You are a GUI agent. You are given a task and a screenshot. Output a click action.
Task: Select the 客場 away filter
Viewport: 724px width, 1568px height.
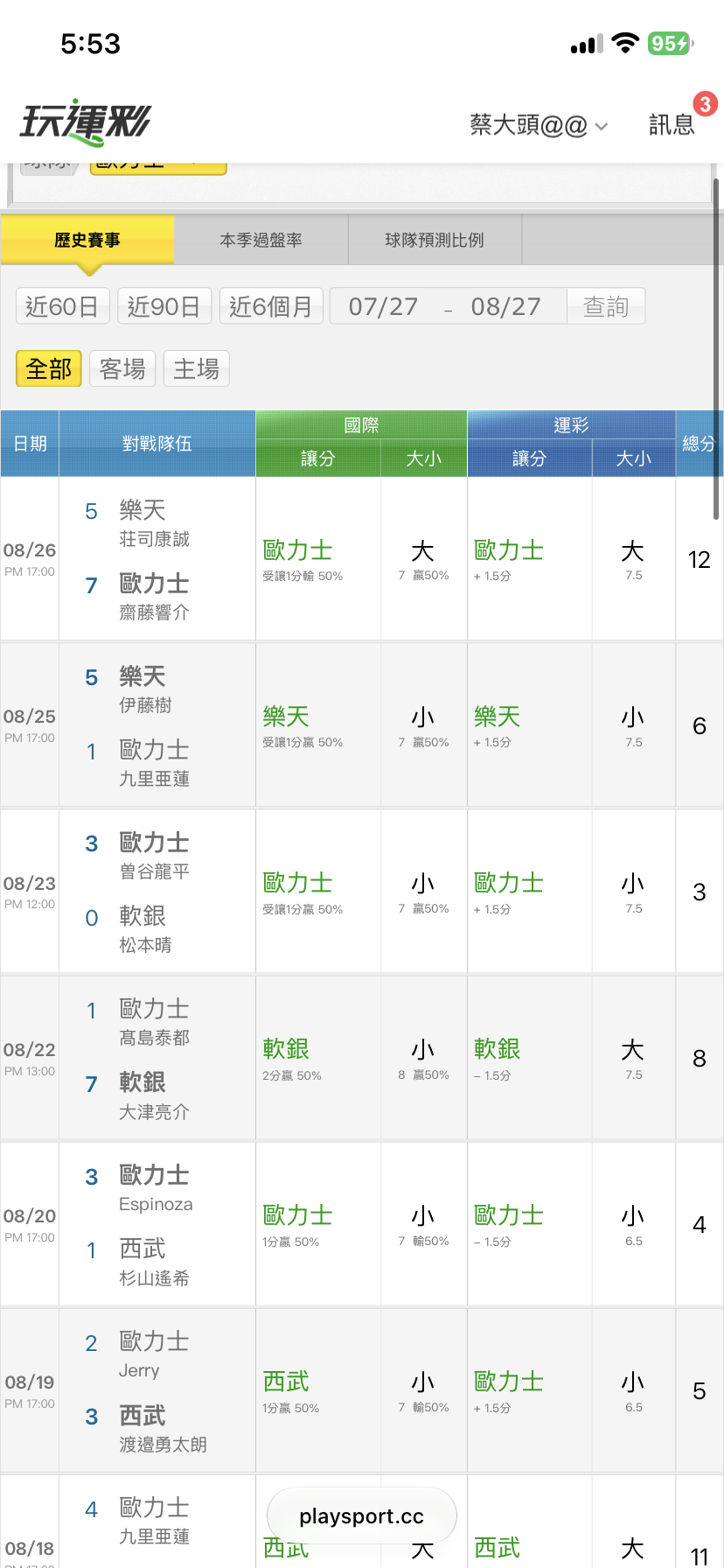122,368
